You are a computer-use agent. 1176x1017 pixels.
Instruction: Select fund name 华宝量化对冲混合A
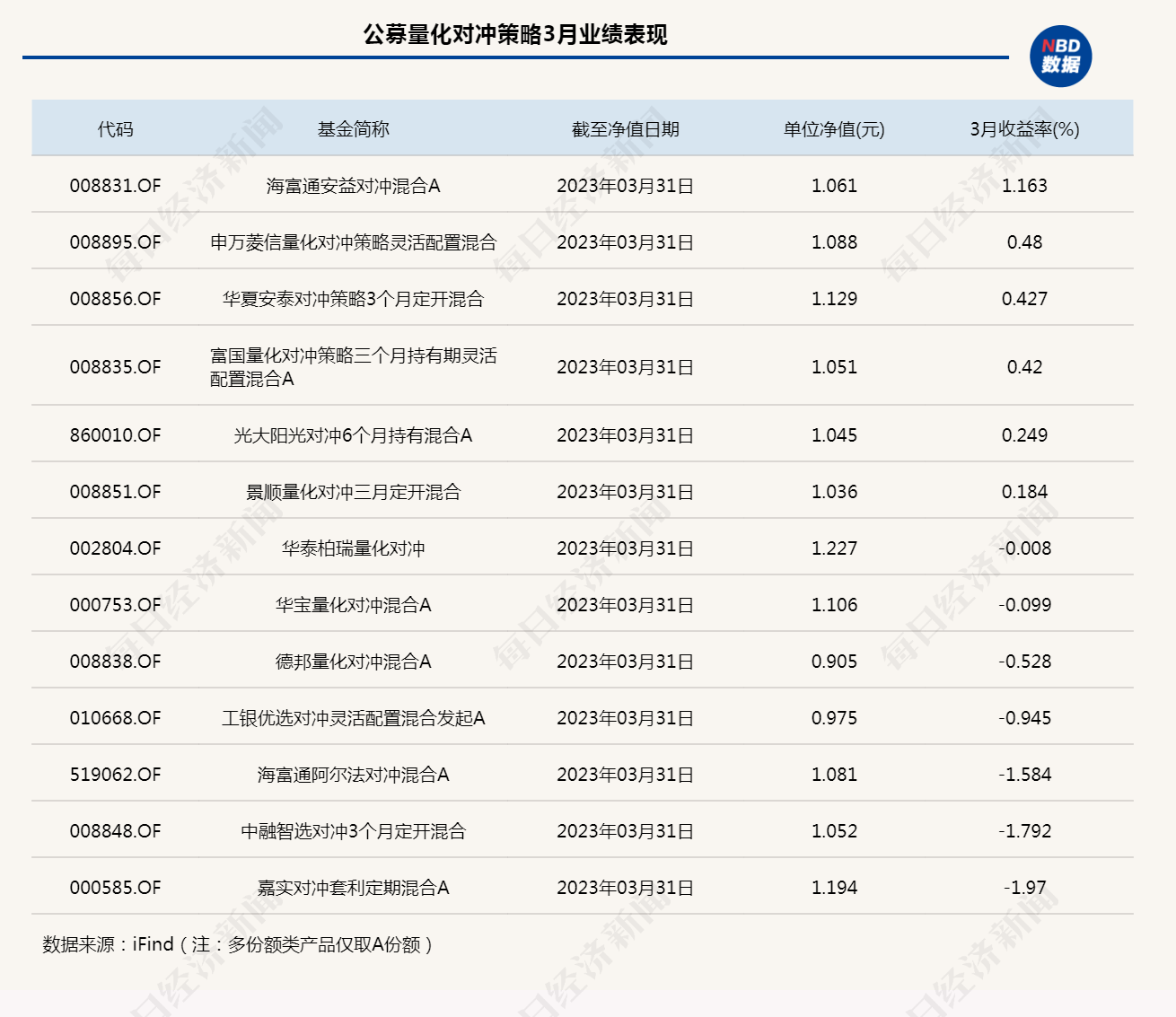pyautogui.click(x=354, y=605)
